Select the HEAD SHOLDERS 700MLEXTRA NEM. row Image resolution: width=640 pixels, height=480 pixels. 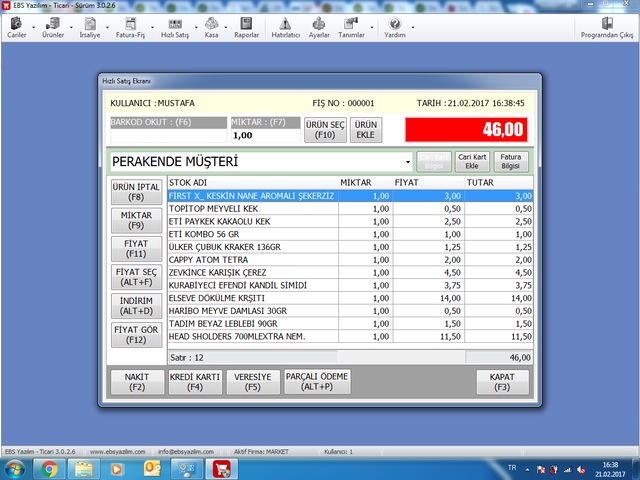[350, 336]
